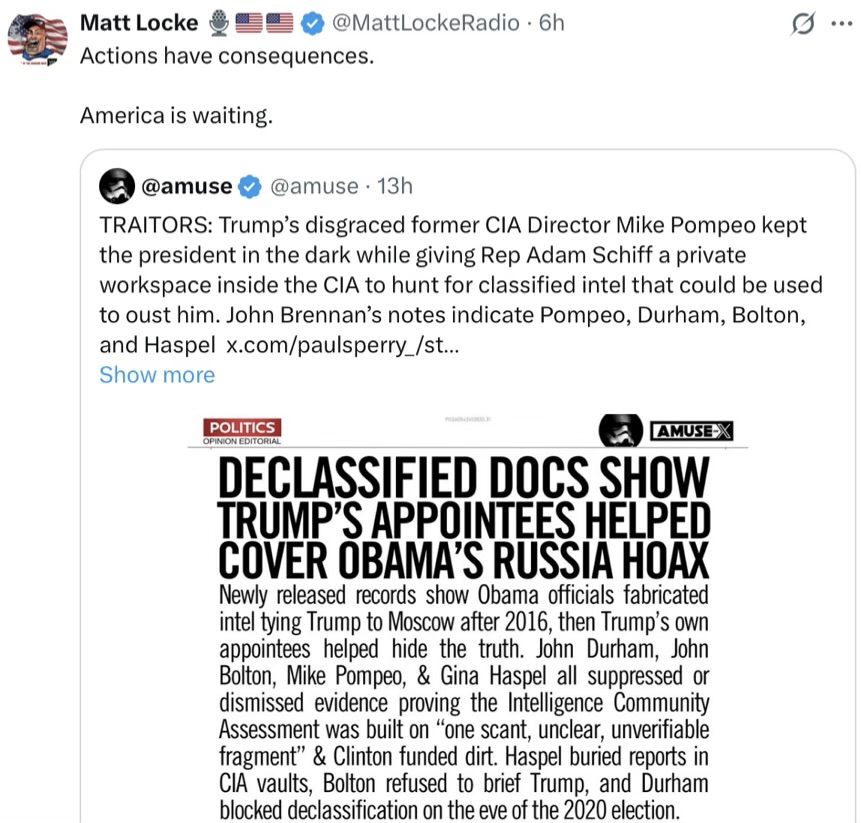Click the 'Actions have consequences.' post text
861x823 pixels.
226,55
